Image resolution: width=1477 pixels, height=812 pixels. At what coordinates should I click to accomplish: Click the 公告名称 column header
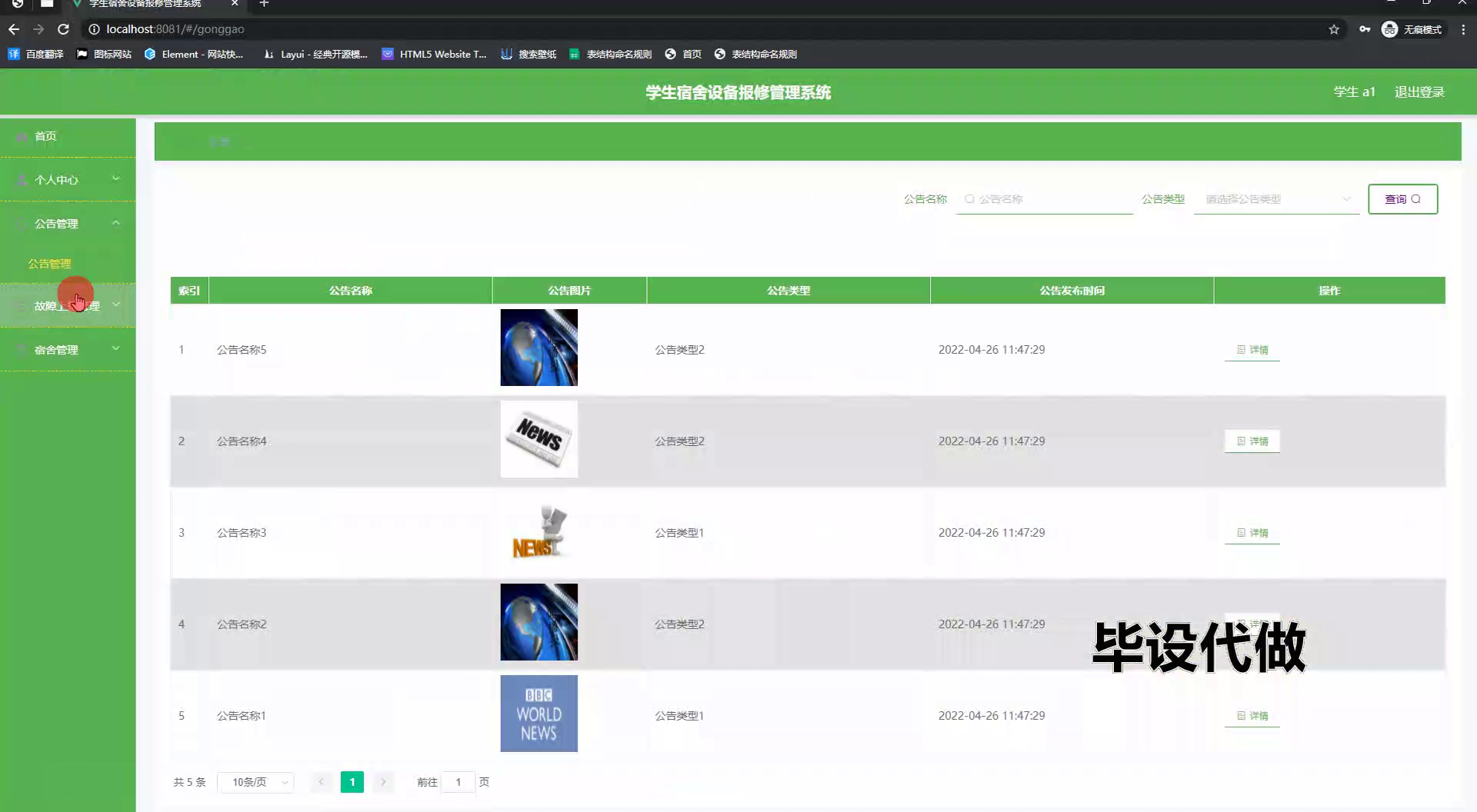coord(350,291)
